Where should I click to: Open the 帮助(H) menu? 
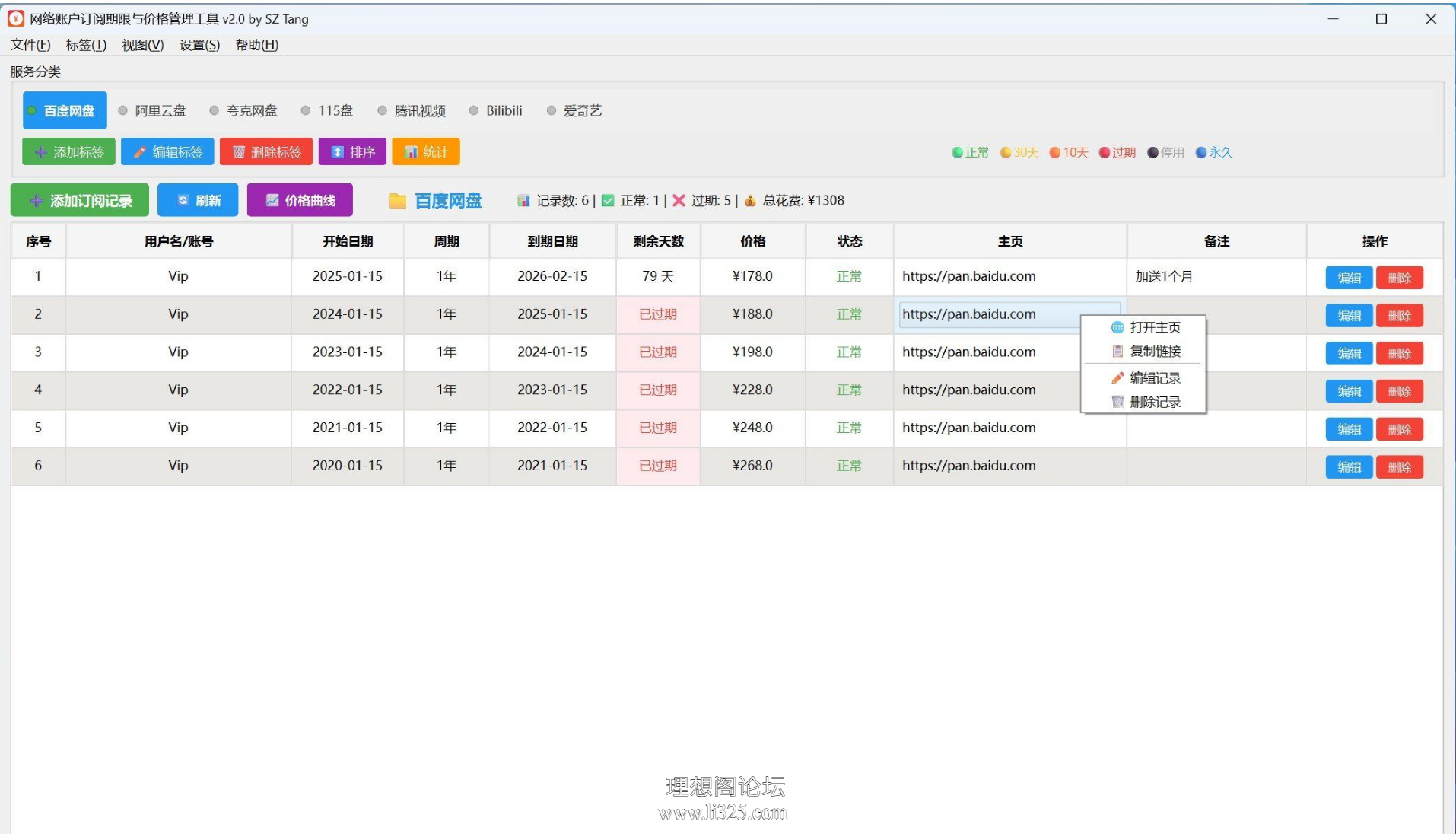[257, 45]
